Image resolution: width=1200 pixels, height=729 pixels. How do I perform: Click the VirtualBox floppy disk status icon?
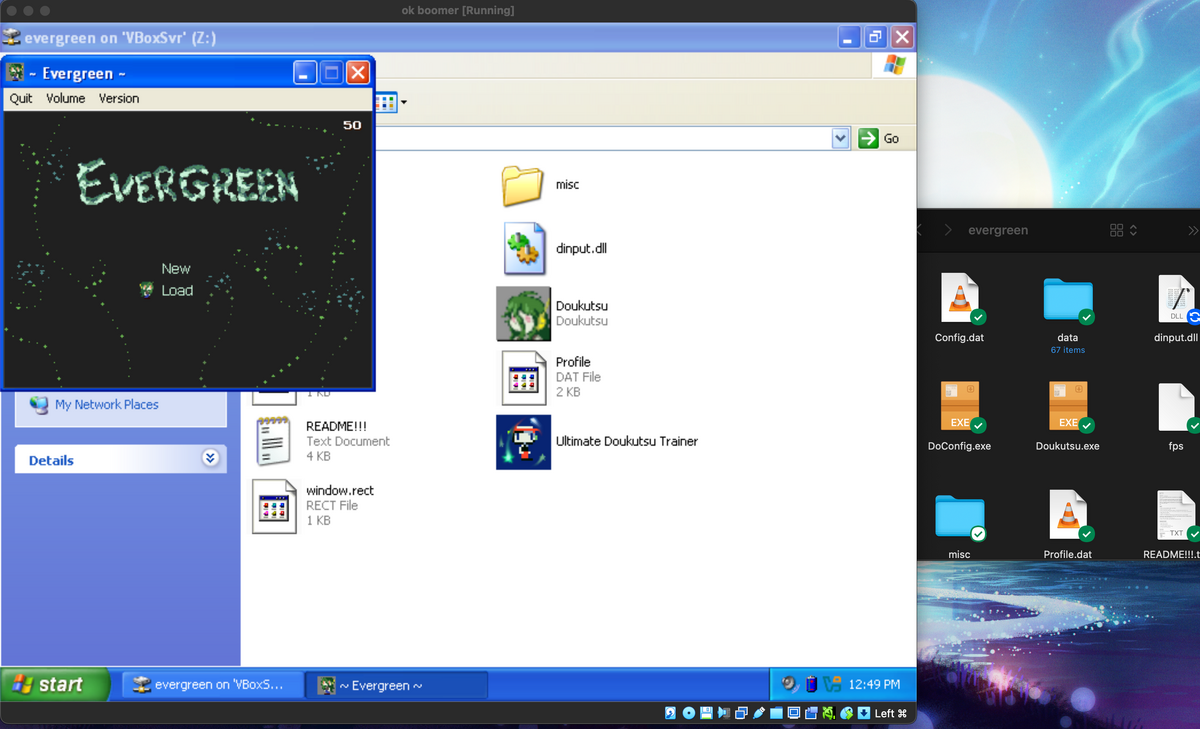(706, 713)
